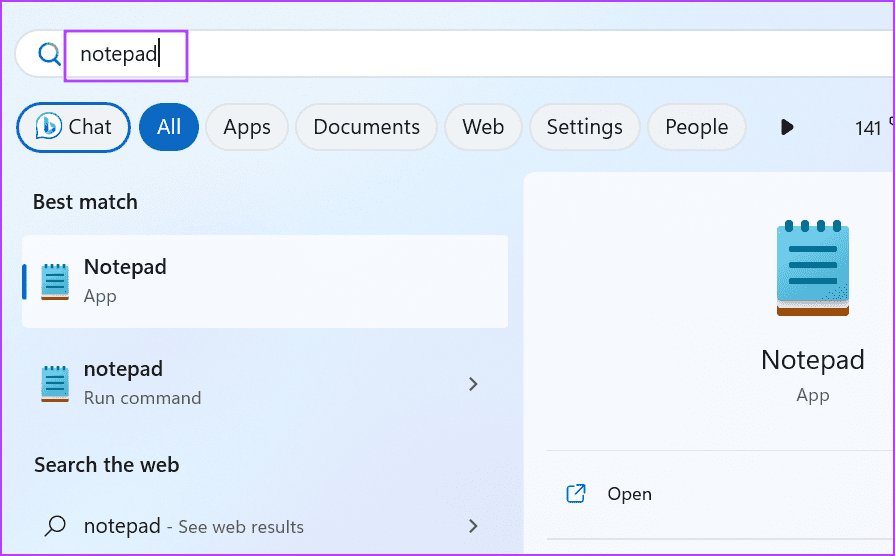Click the web search magnifier icon
895x556 pixels.
[x=55, y=526]
